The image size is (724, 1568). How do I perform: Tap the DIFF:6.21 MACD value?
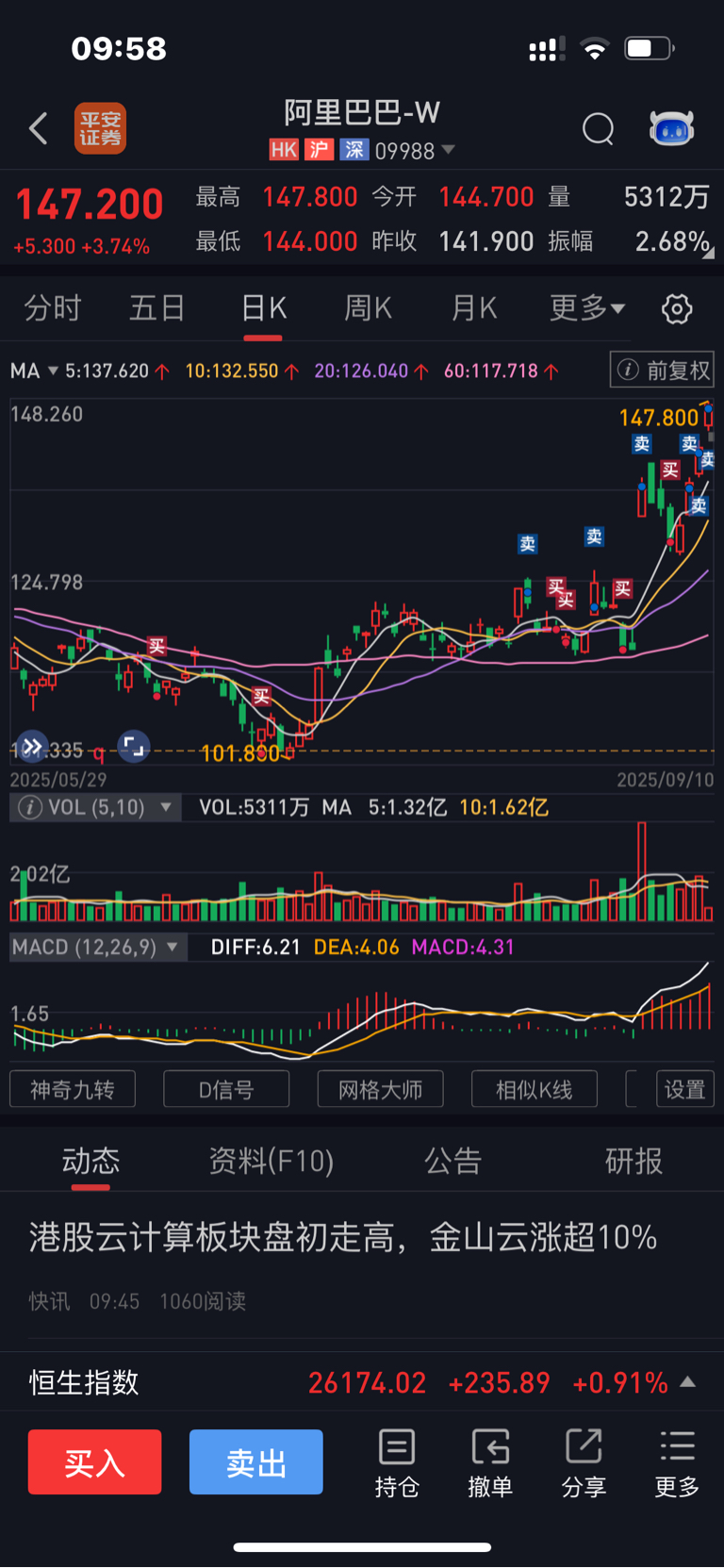[x=255, y=948]
